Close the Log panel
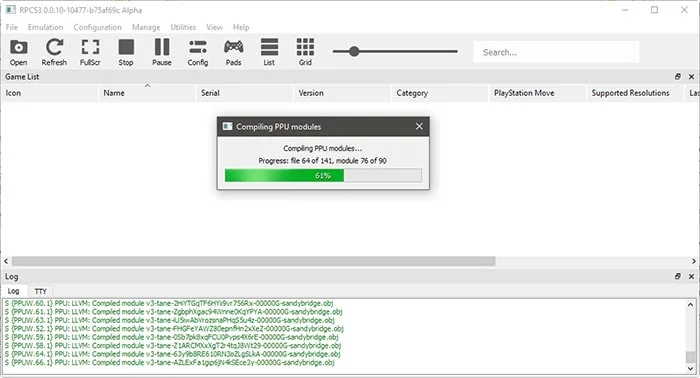The width and height of the screenshot is (700, 378). (691, 277)
